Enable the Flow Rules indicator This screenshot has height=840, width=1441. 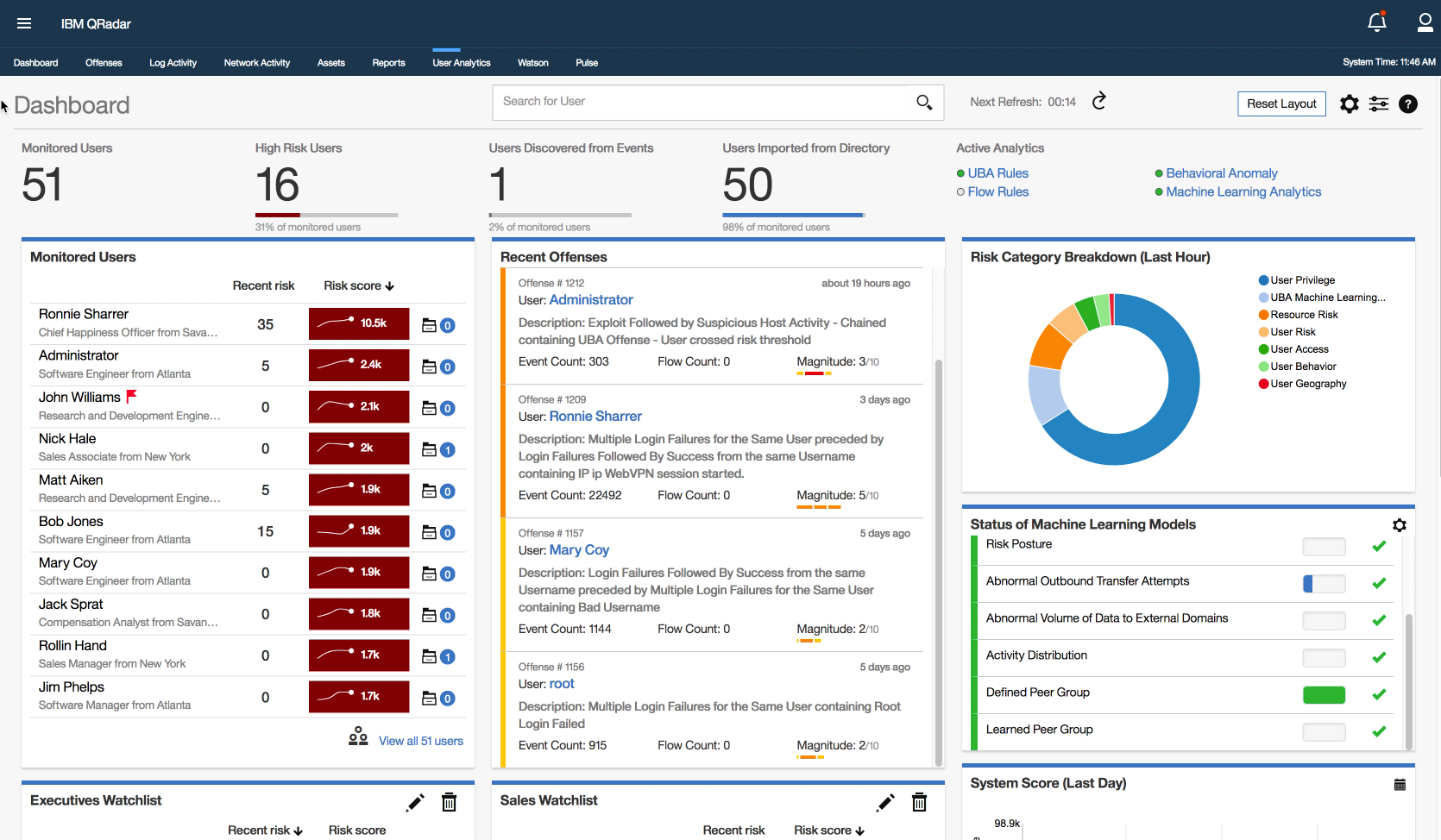[x=960, y=191]
